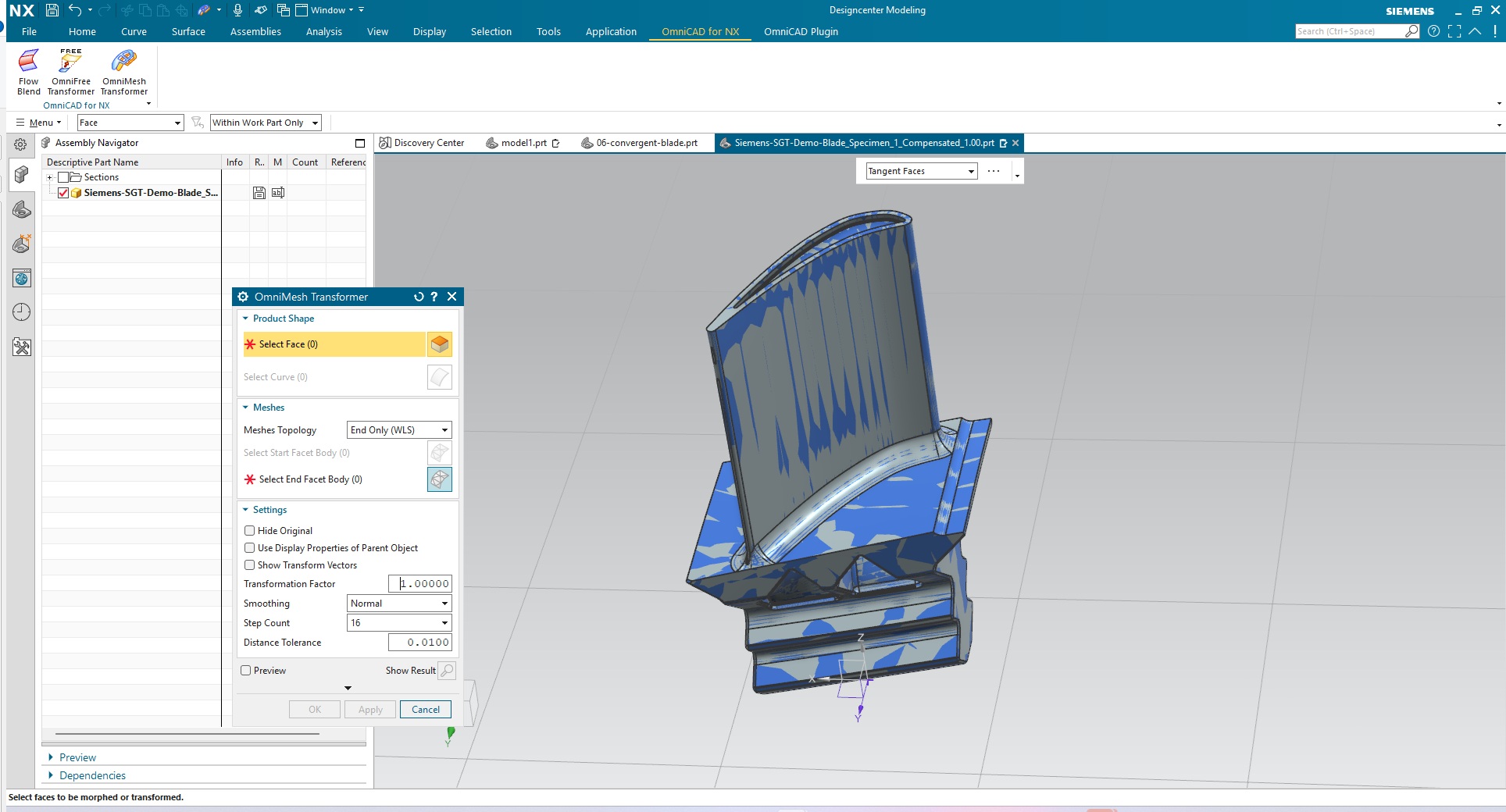The height and width of the screenshot is (812, 1506).
Task: Toggle the Siemens-SGT-Demo-Blade part checkbox
Action: pos(63,193)
